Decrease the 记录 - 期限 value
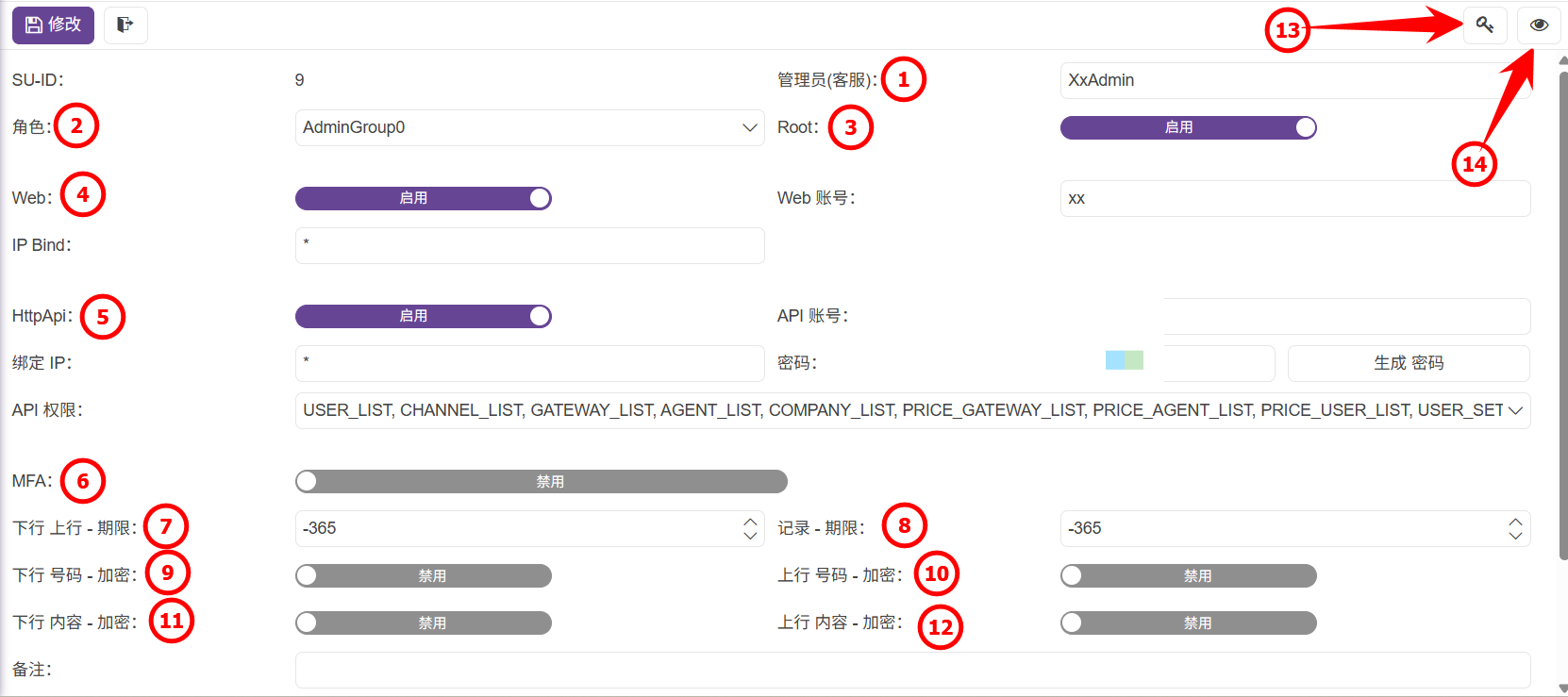 click(x=1515, y=536)
